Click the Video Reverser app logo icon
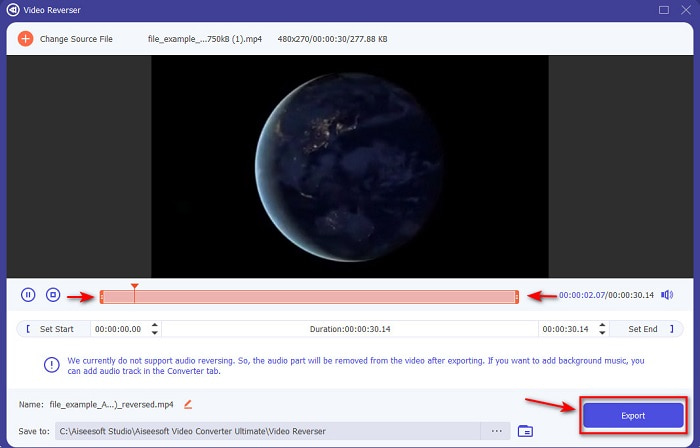This screenshot has width=700, height=448. tap(12, 10)
